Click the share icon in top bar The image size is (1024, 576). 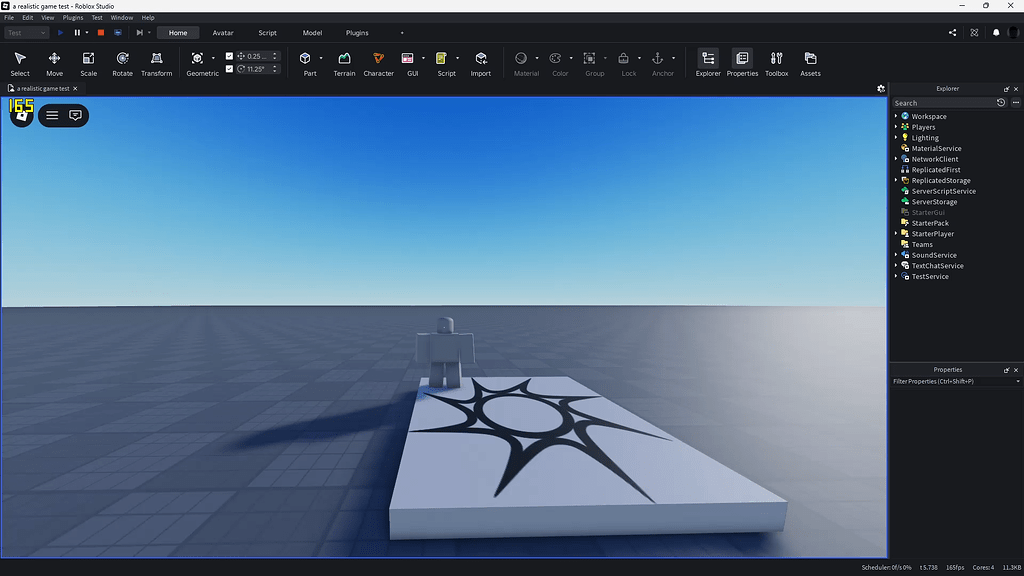[952, 33]
